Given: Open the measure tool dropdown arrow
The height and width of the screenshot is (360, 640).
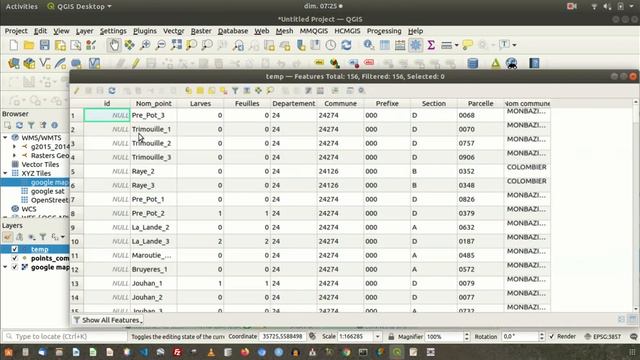Looking at the screenshot, I should (x=456, y=45).
